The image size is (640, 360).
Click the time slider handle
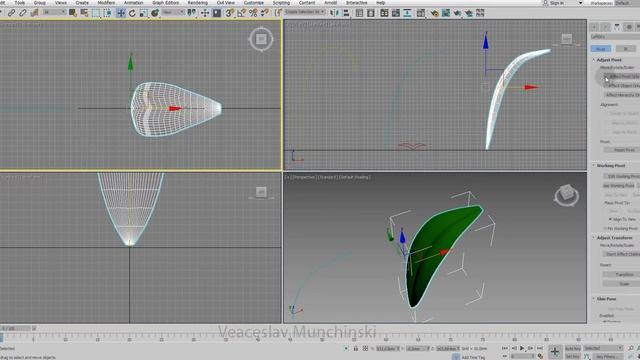pos(16,328)
